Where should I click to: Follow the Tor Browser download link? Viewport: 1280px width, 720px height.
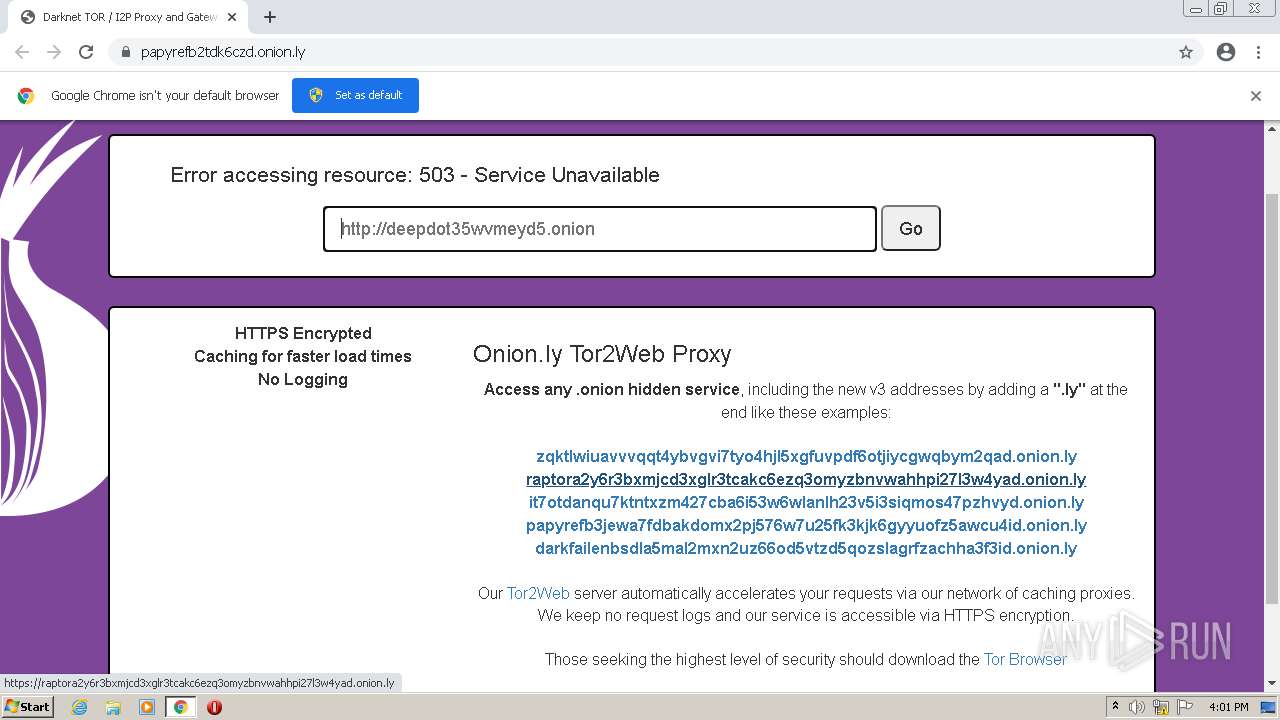point(1025,660)
